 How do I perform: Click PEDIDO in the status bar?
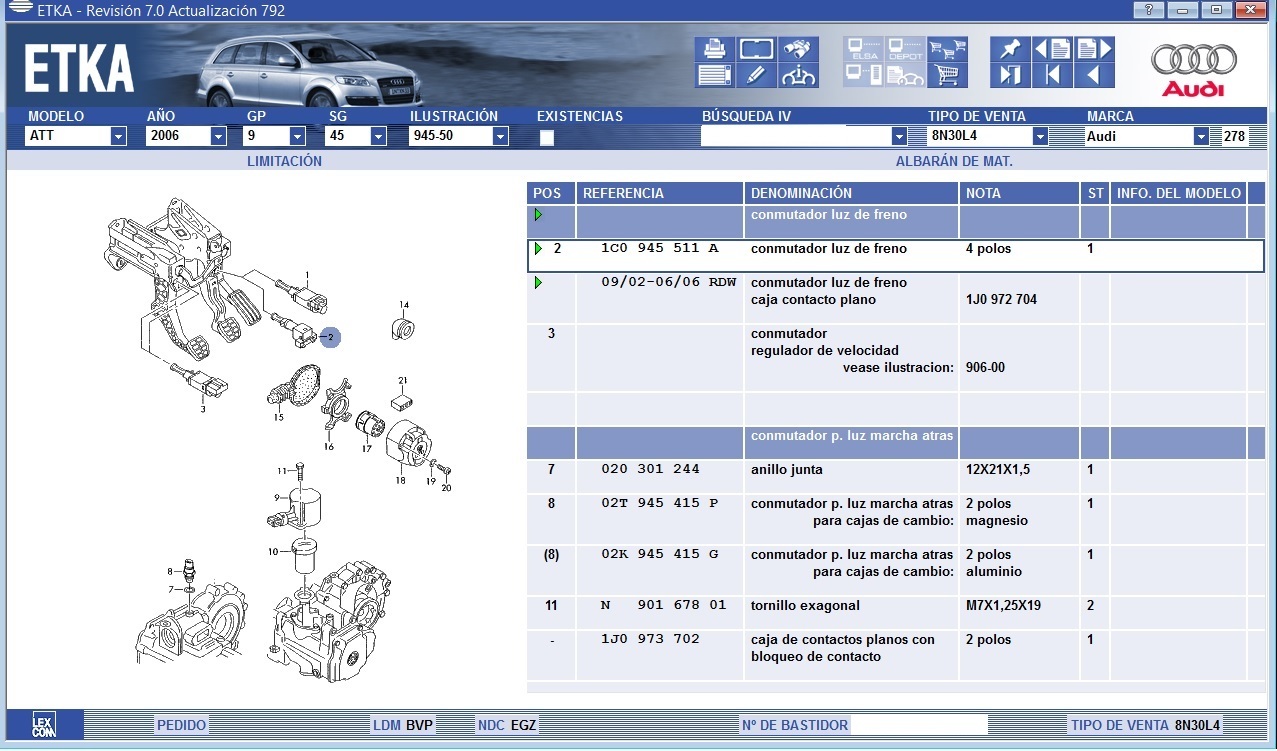[181, 725]
